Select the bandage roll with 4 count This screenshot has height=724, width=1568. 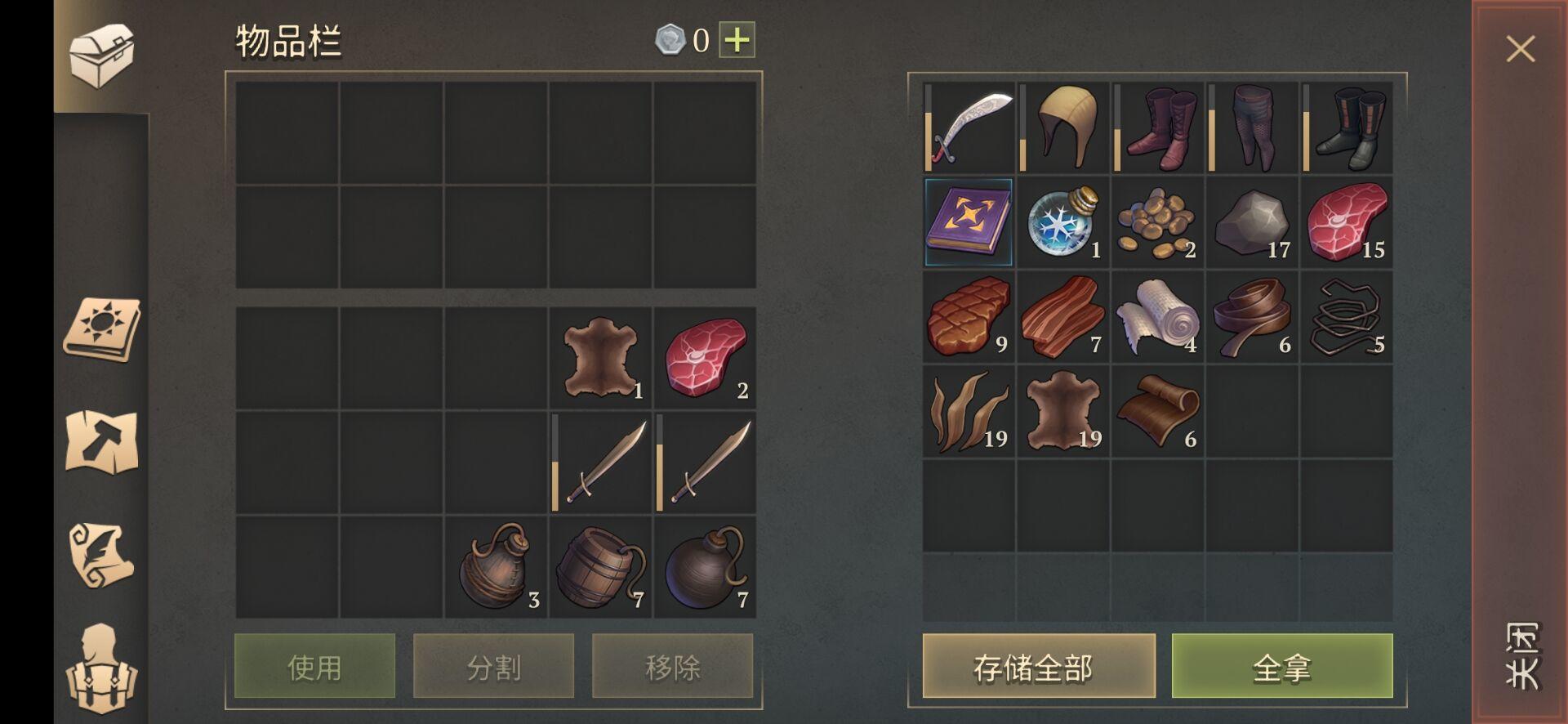point(1158,317)
